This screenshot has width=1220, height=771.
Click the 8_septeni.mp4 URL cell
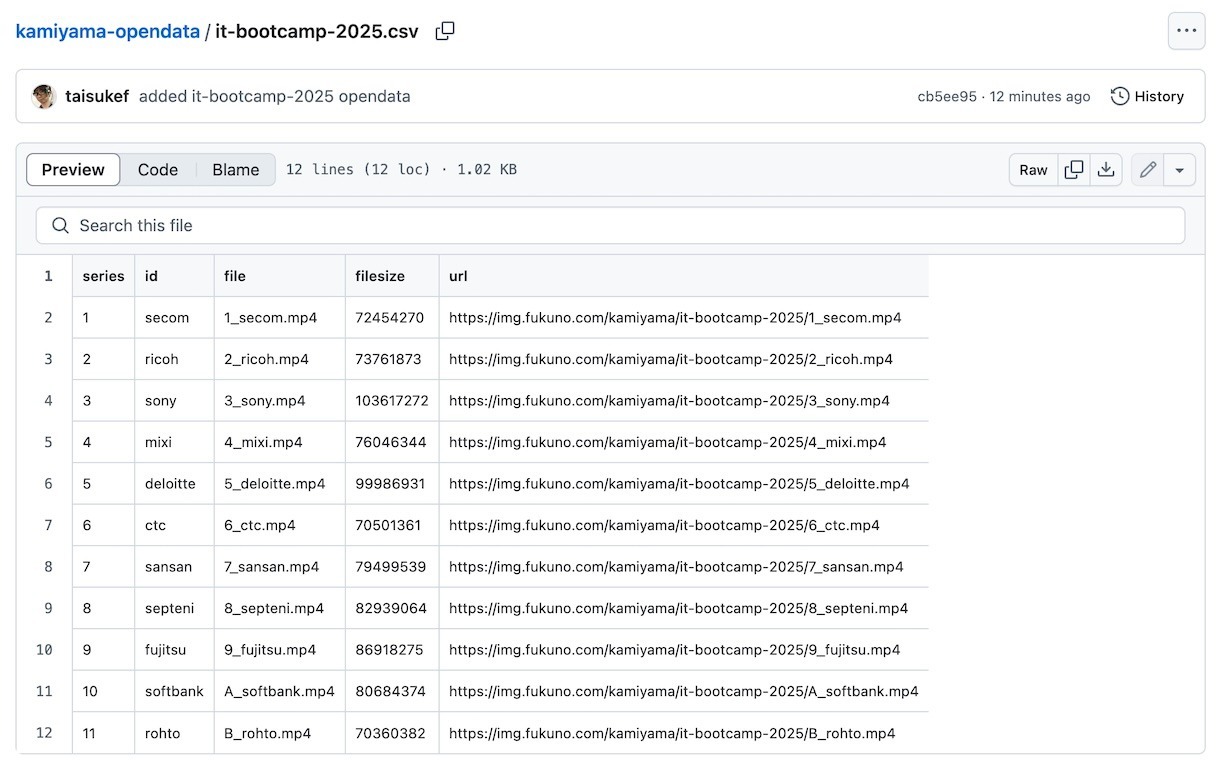pyautogui.click(x=684, y=608)
